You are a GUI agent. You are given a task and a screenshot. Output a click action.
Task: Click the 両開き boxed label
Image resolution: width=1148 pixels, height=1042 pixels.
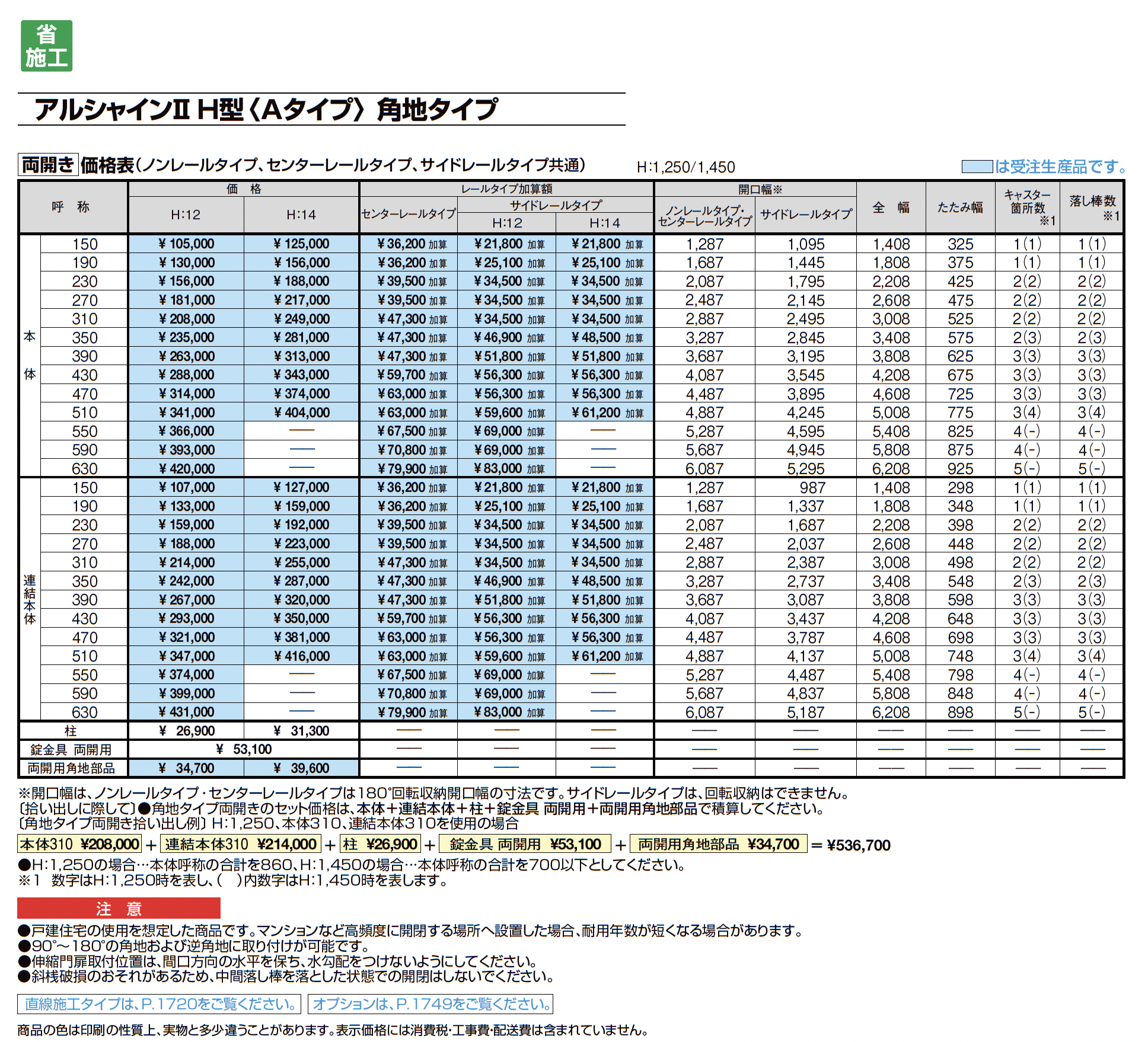tap(48, 165)
